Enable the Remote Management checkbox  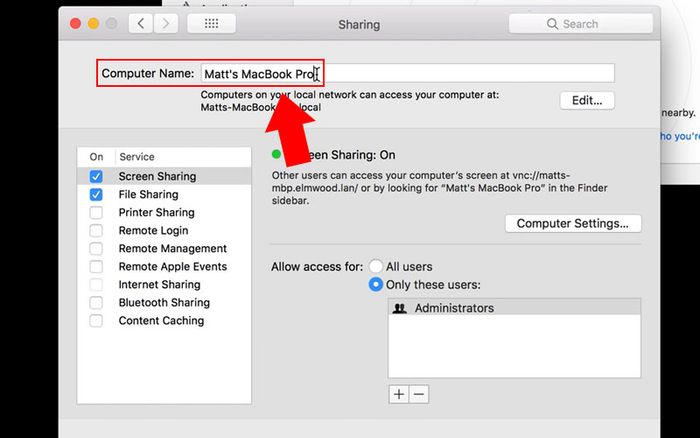(96, 248)
